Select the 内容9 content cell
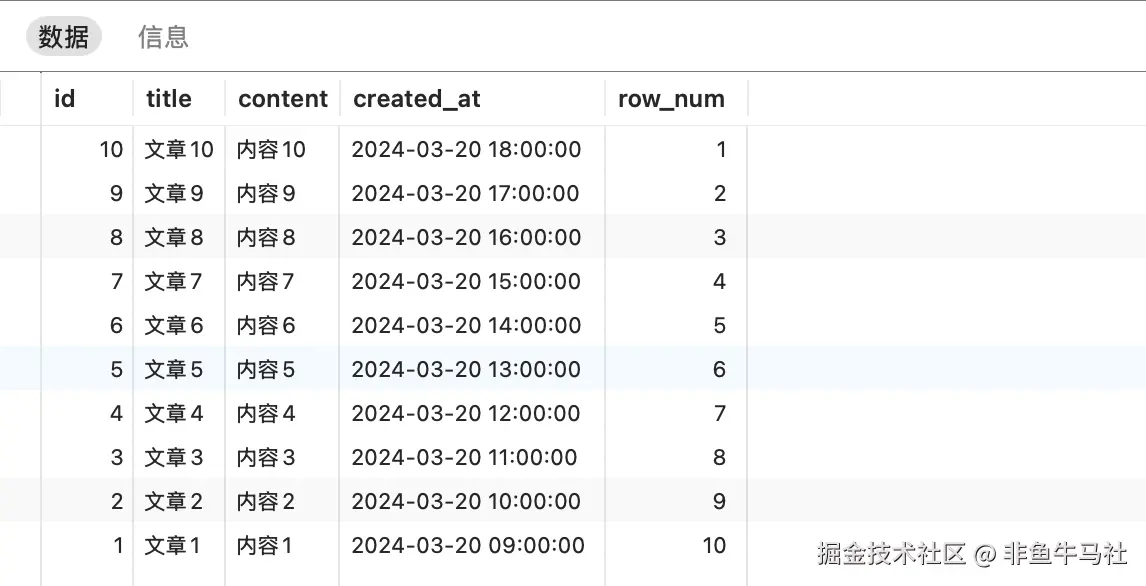1146x586 pixels. [x=266, y=194]
